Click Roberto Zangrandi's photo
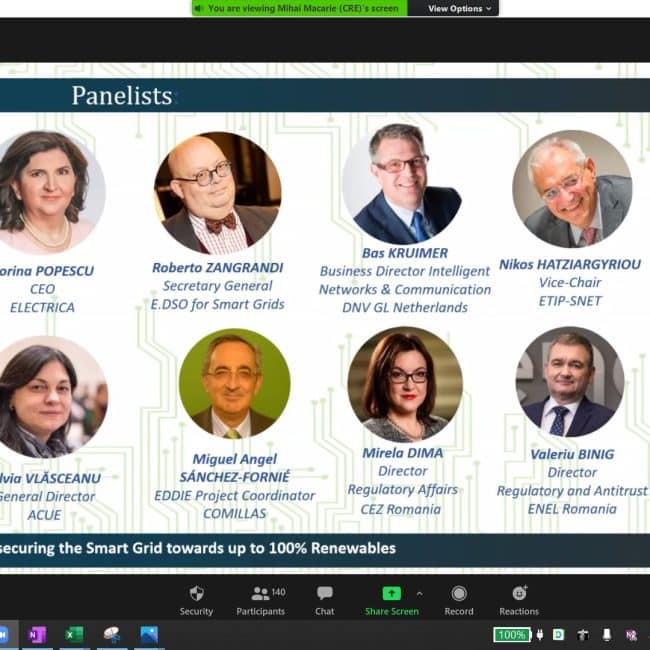 218,193
